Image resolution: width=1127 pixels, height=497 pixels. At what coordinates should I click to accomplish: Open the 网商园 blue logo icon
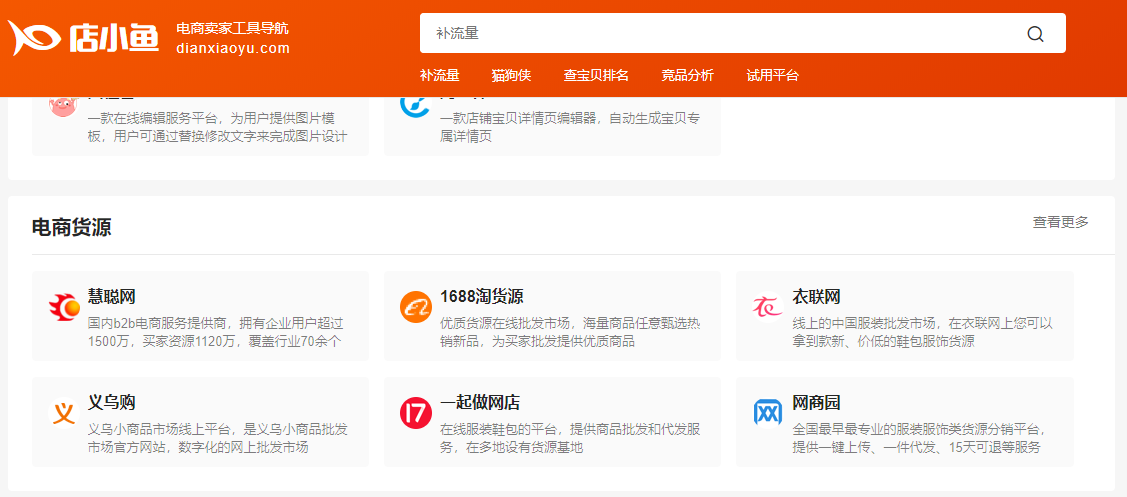(768, 414)
